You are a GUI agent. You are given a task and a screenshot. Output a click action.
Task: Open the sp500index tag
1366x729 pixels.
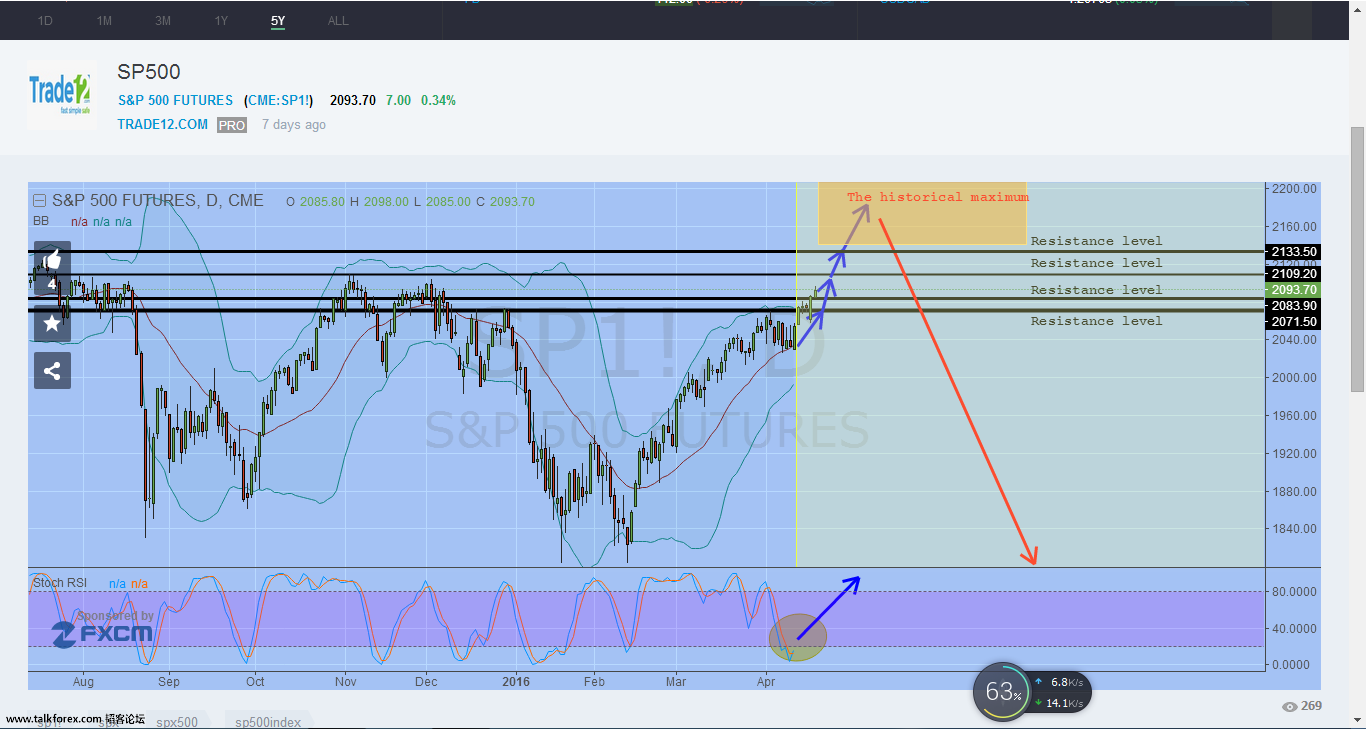tap(266, 721)
